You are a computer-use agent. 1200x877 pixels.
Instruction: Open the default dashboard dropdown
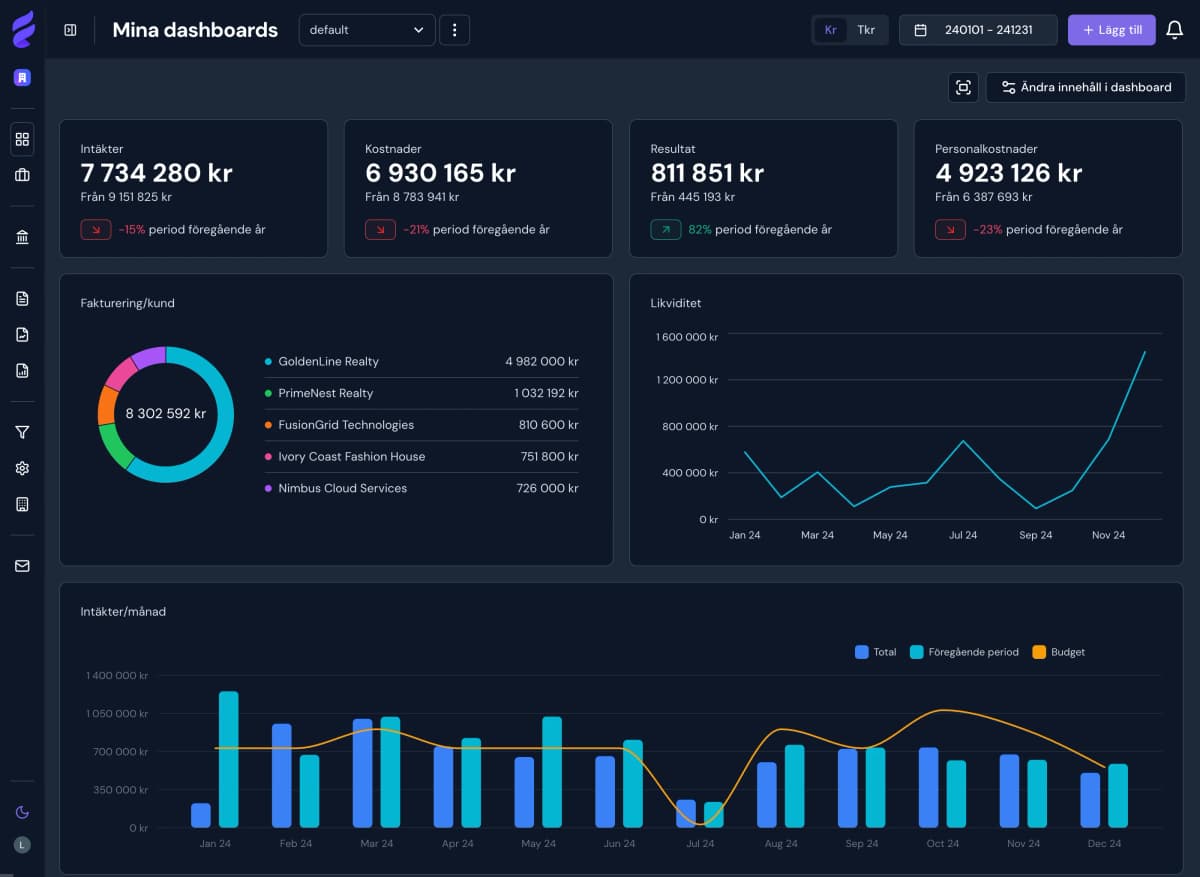click(366, 30)
